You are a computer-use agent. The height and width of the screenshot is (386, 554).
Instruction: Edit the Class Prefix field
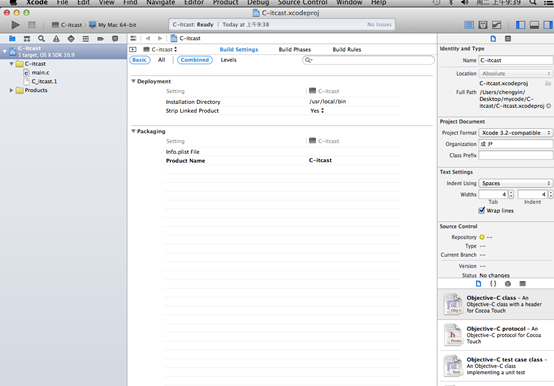click(515, 155)
